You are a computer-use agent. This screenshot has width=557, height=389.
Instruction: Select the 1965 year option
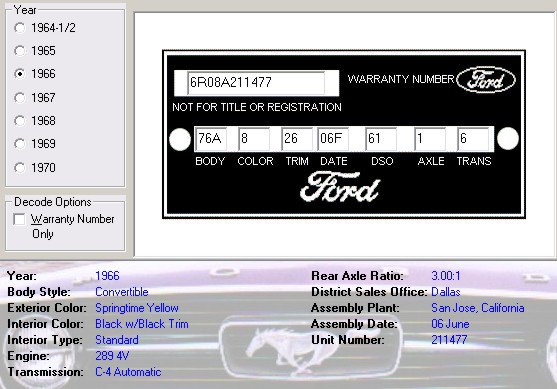point(20,51)
